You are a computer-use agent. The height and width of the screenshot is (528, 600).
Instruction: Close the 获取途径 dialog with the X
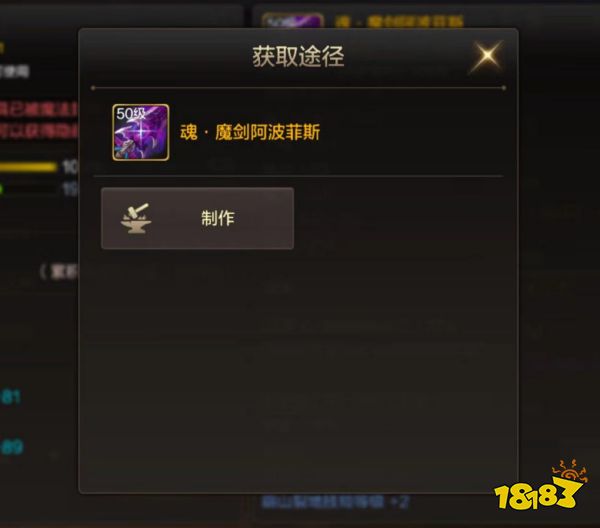point(487,56)
